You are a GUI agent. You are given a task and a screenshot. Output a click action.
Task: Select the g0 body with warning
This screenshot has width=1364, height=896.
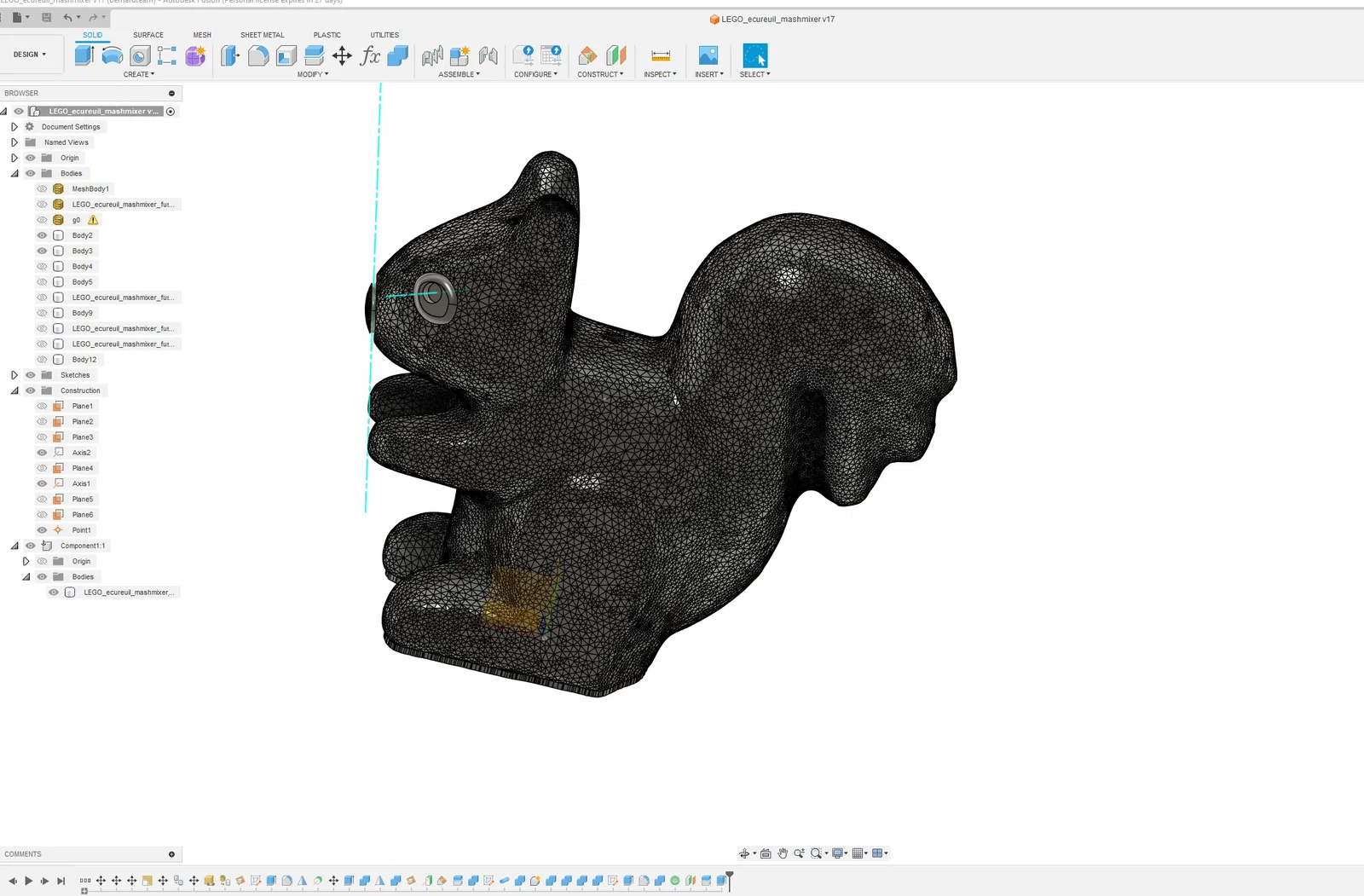pos(76,220)
